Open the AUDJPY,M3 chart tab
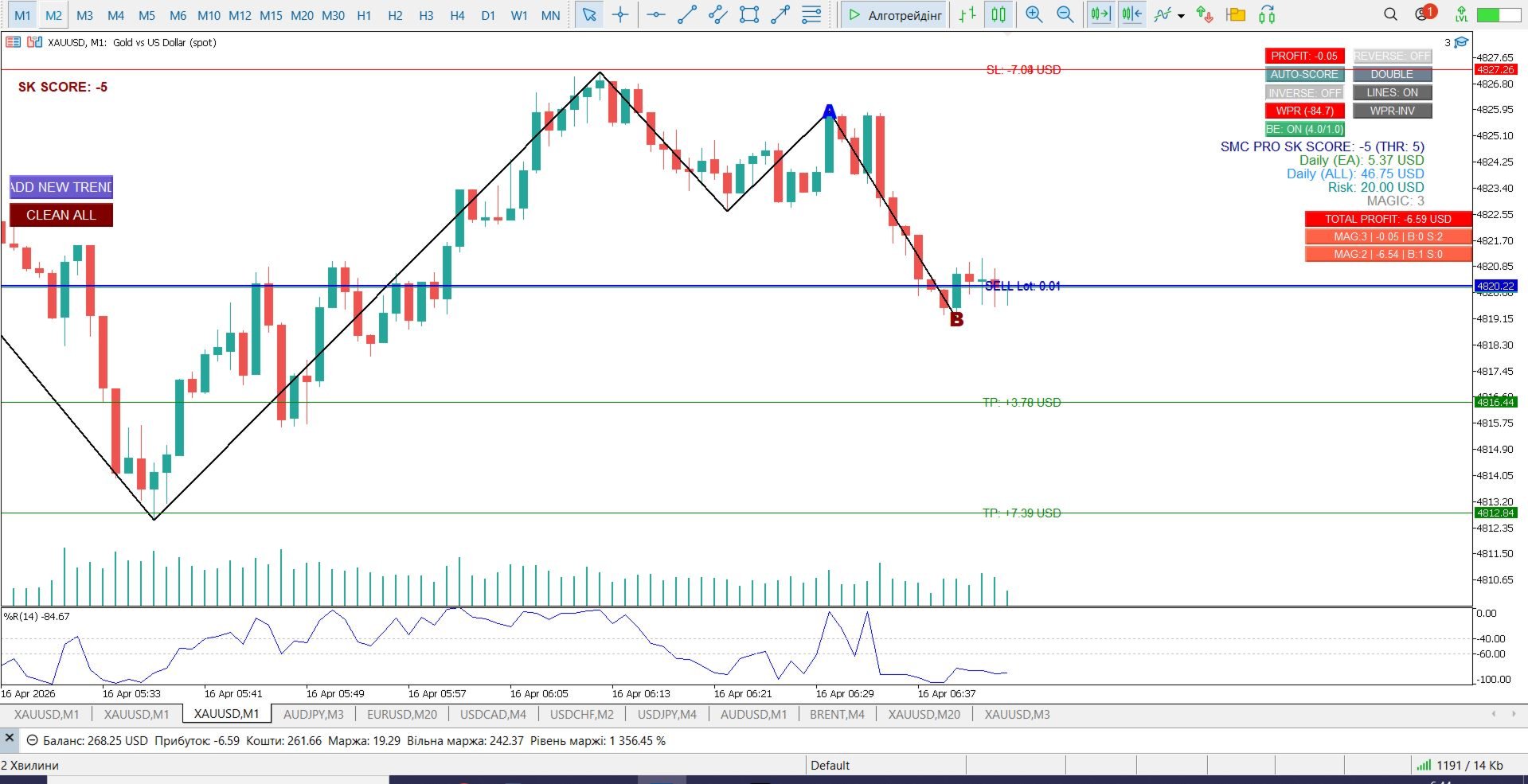The height and width of the screenshot is (784, 1528). pos(313,714)
